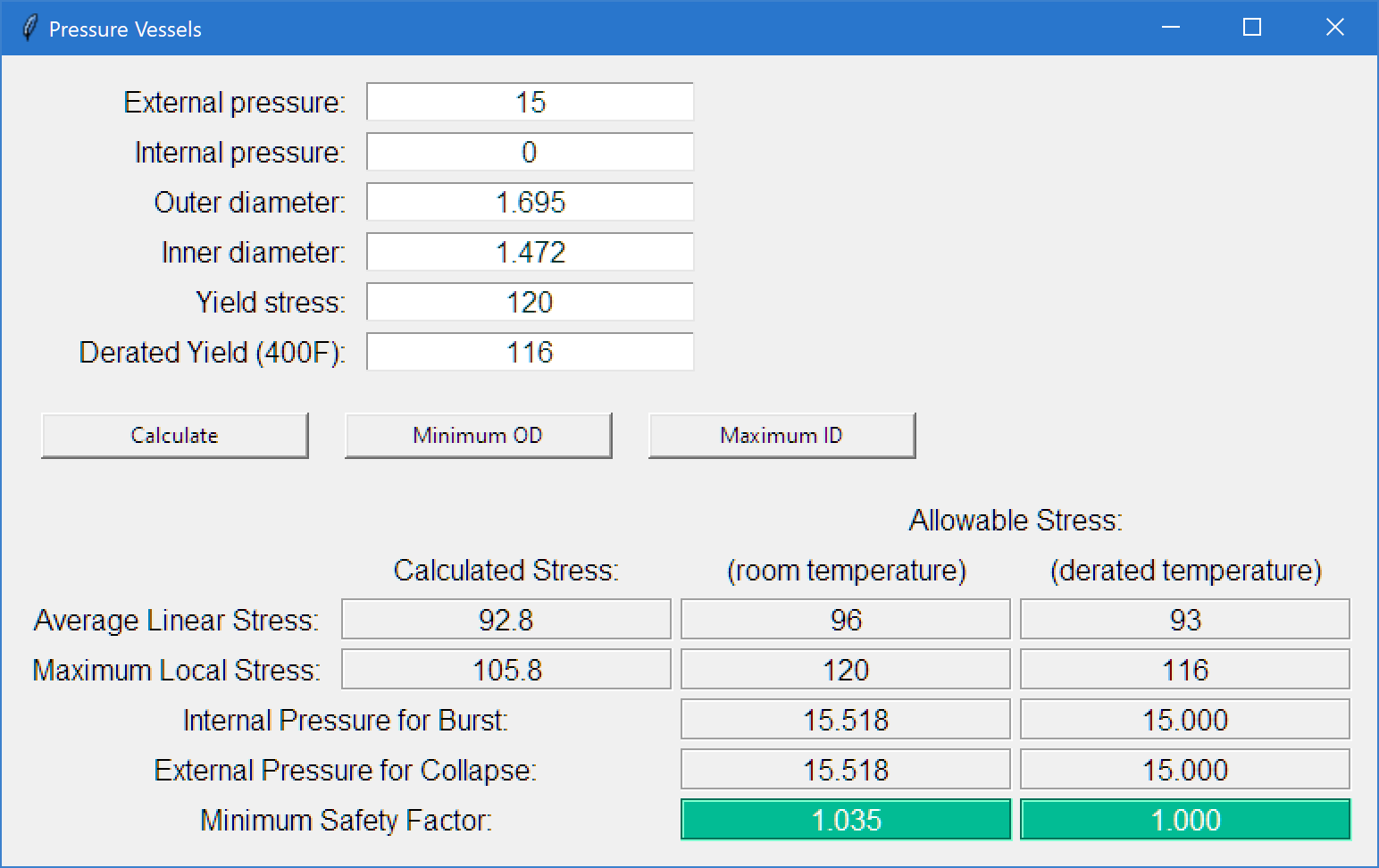The image size is (1379, 868).
Task: Click the room temperature Average Linear Stress value 96
Action: (846, 620)
